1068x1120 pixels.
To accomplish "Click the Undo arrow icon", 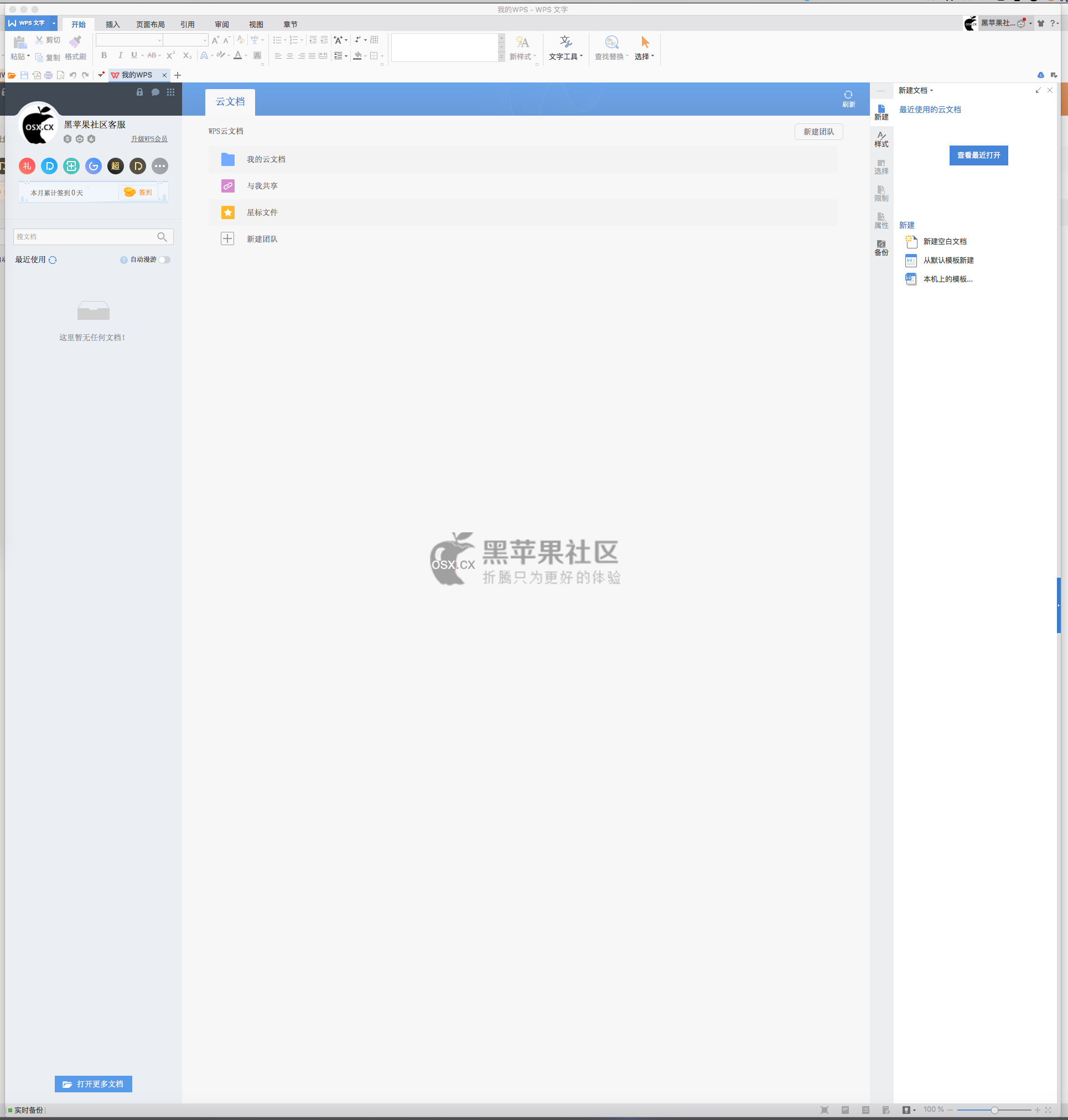I will pos(73,75).
